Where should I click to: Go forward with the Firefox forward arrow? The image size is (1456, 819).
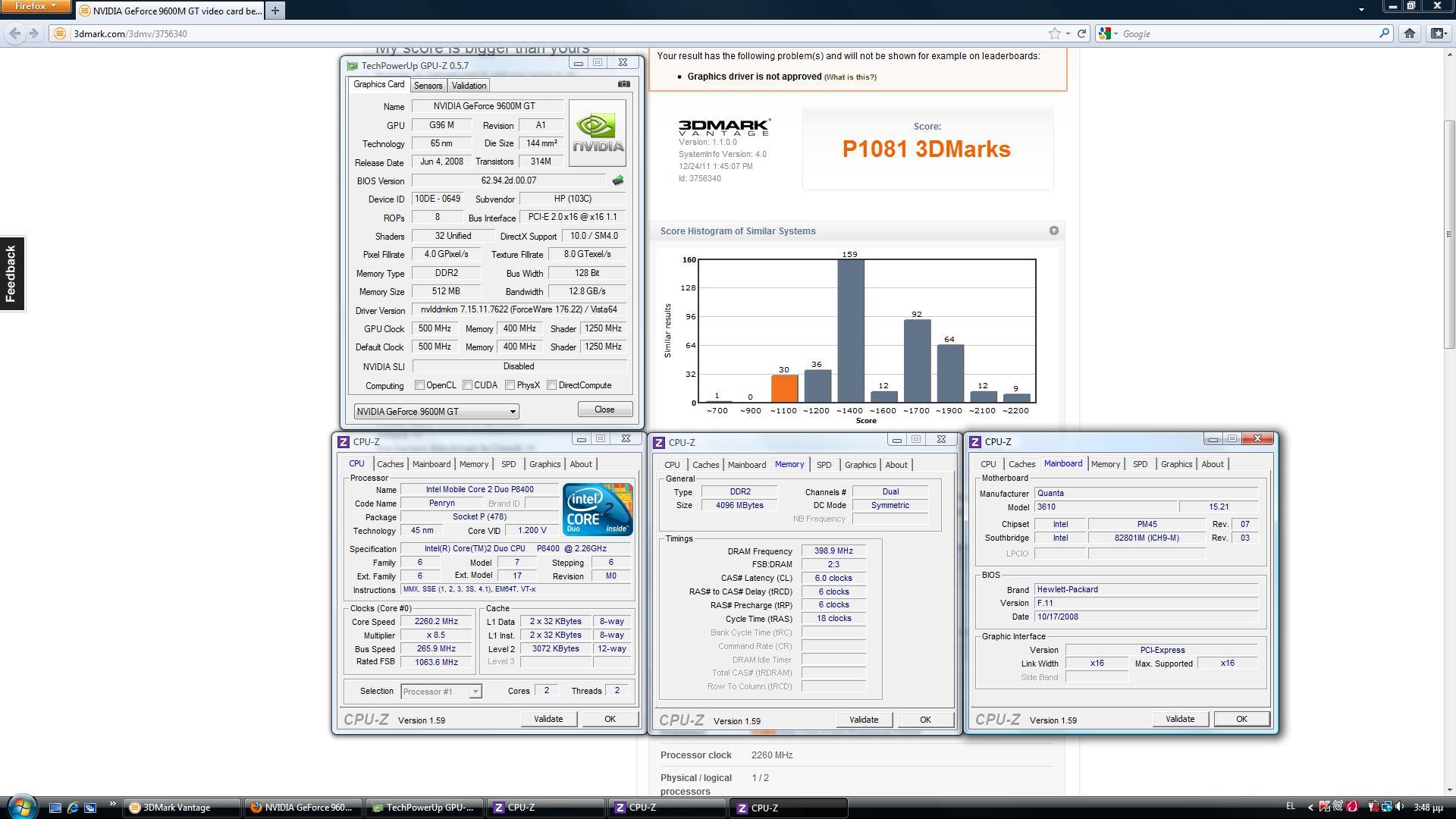pos(33,33)
